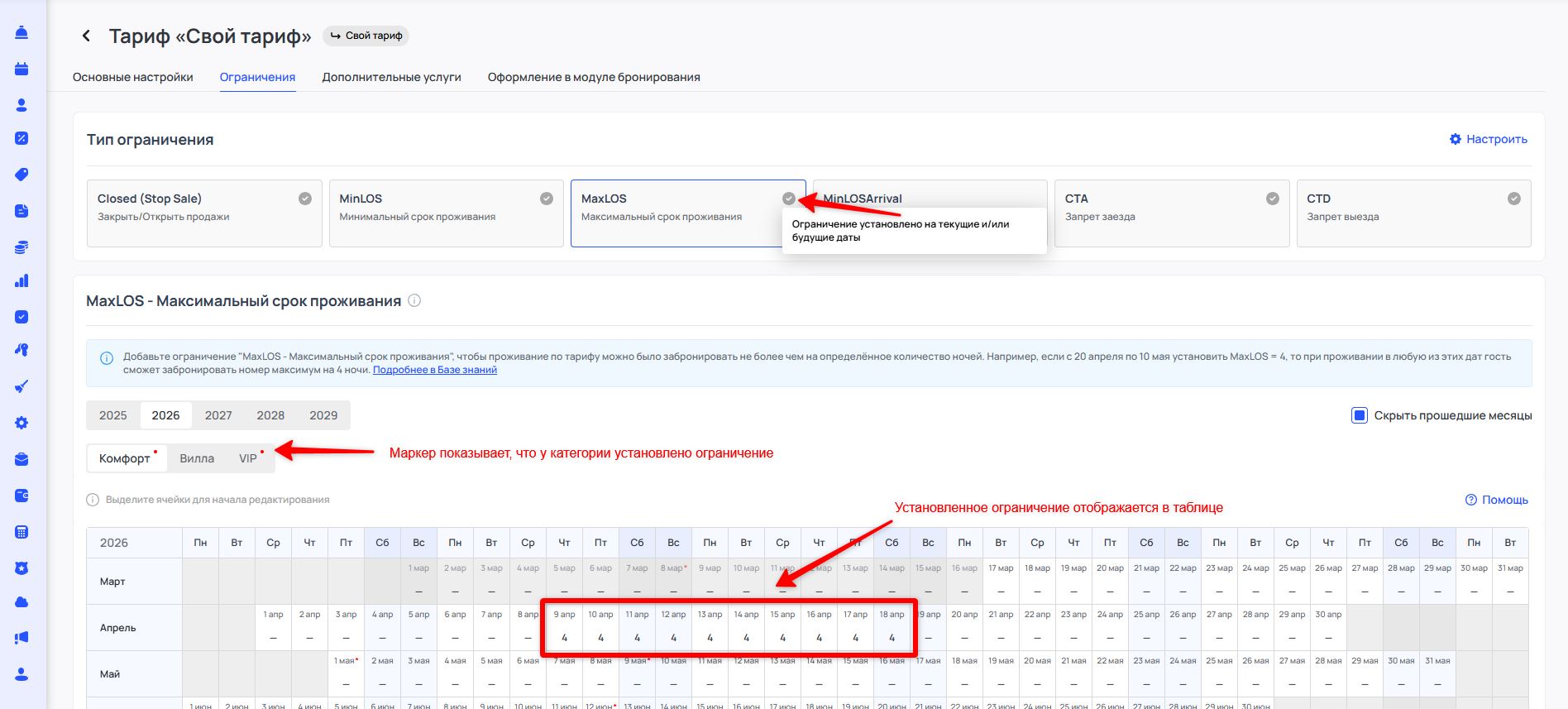Click the bar chart analytics sidebar icon
Image resolution: width=1568 pixels, height=709 pixels.
(x=22, y=281)
